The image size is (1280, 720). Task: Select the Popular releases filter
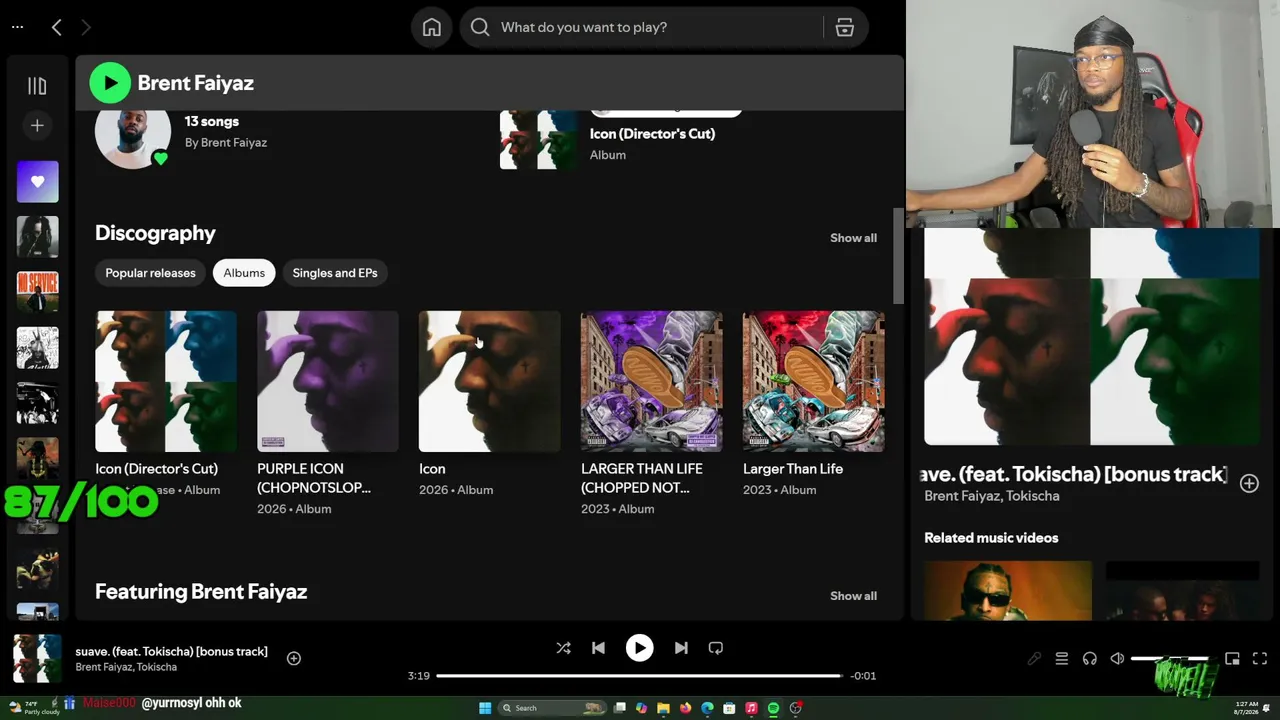[x=150, y=273]
